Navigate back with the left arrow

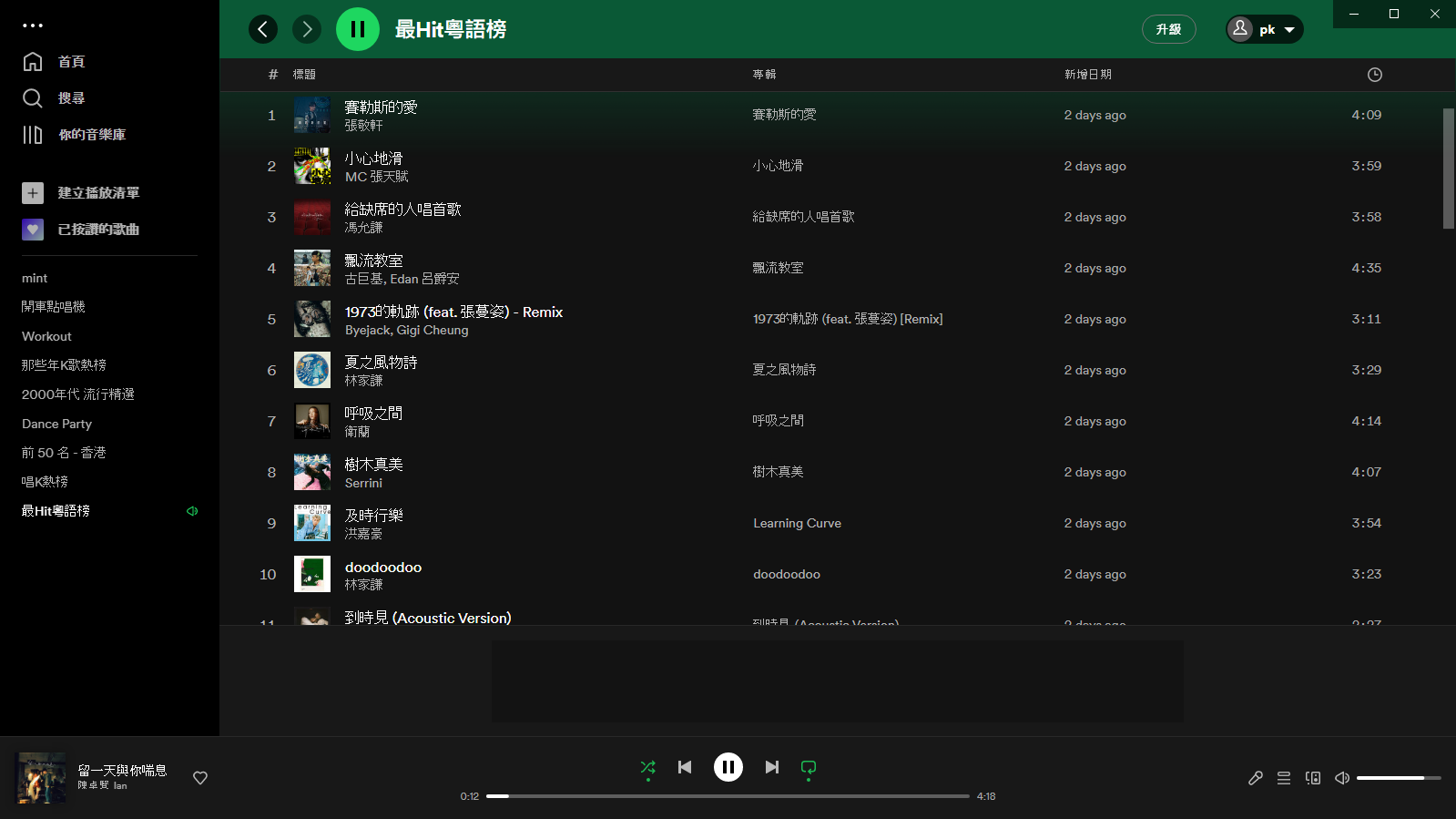tap(263, 29)
